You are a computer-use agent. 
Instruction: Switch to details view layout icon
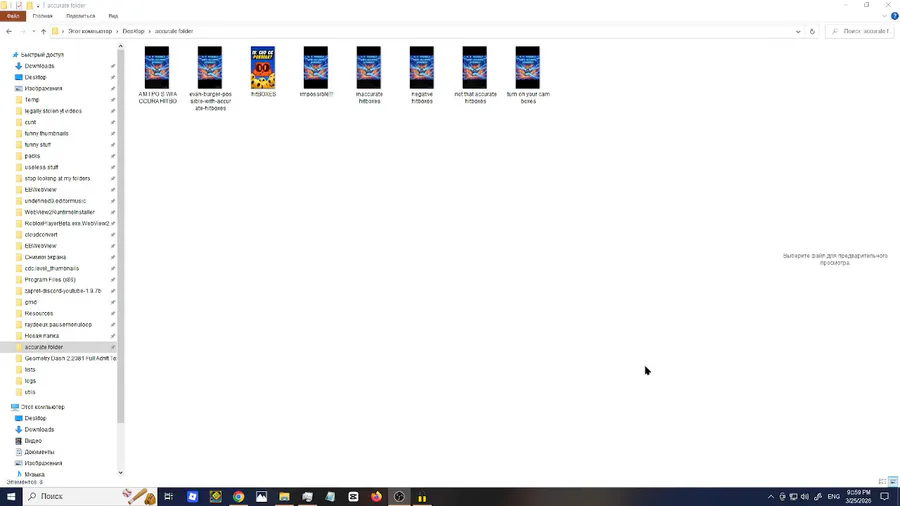click(x=883, y=482)
